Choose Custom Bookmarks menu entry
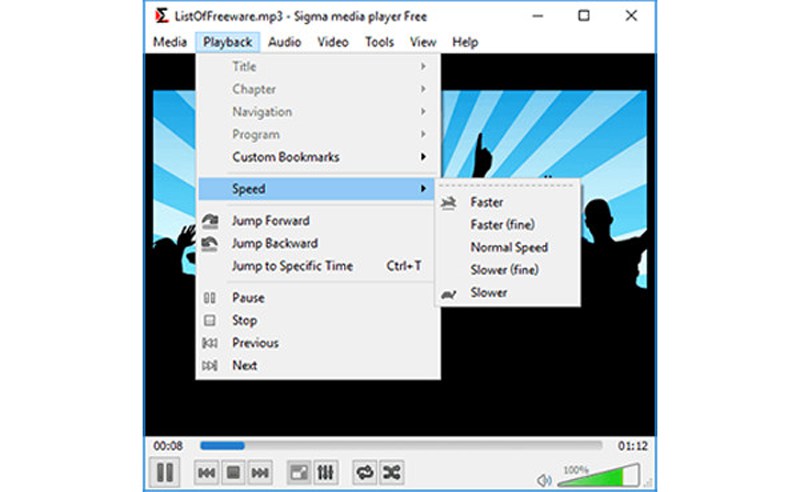Screen dimensions: 800x492 click(x=317, y=157)
